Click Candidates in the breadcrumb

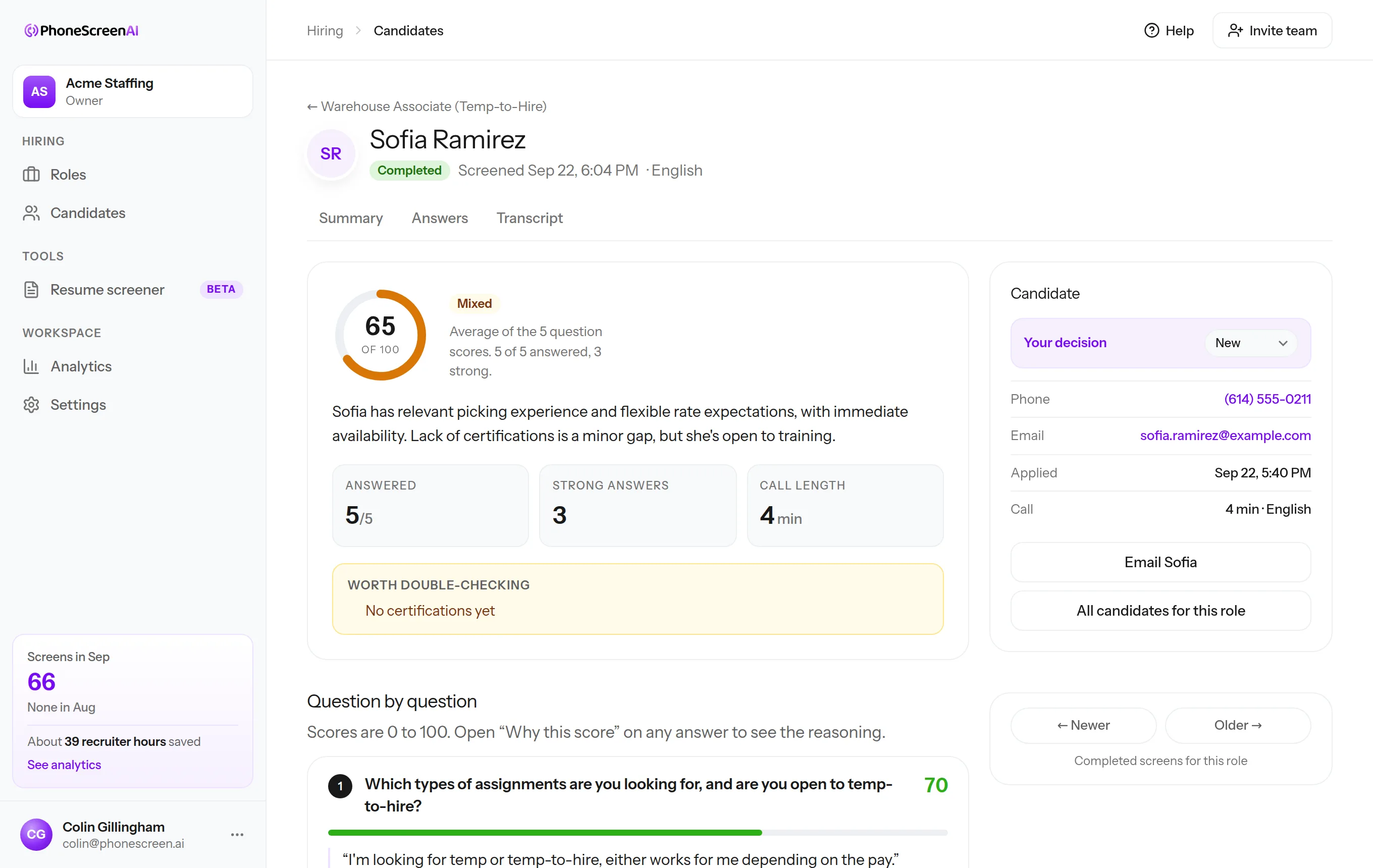[408, 31]
